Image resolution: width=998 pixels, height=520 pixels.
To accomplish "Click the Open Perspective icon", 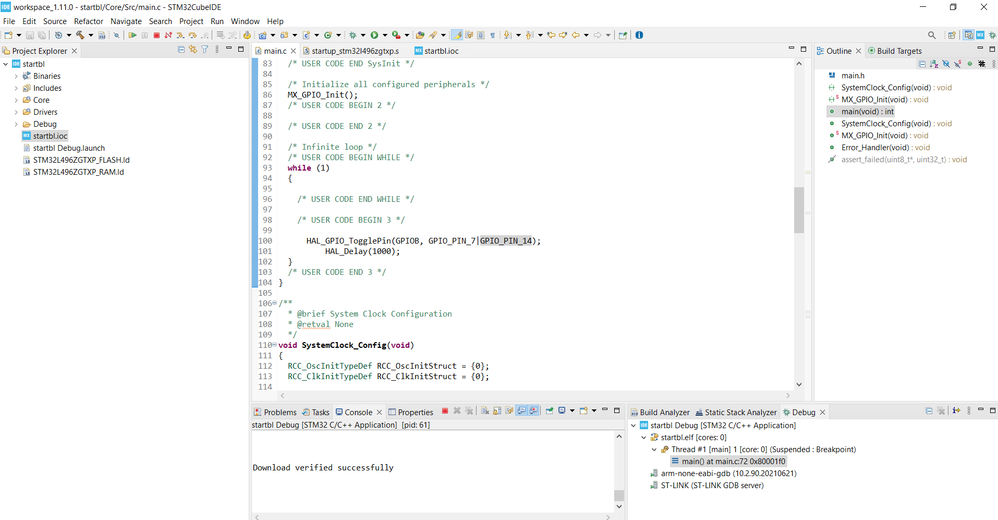I will [952, 35].
